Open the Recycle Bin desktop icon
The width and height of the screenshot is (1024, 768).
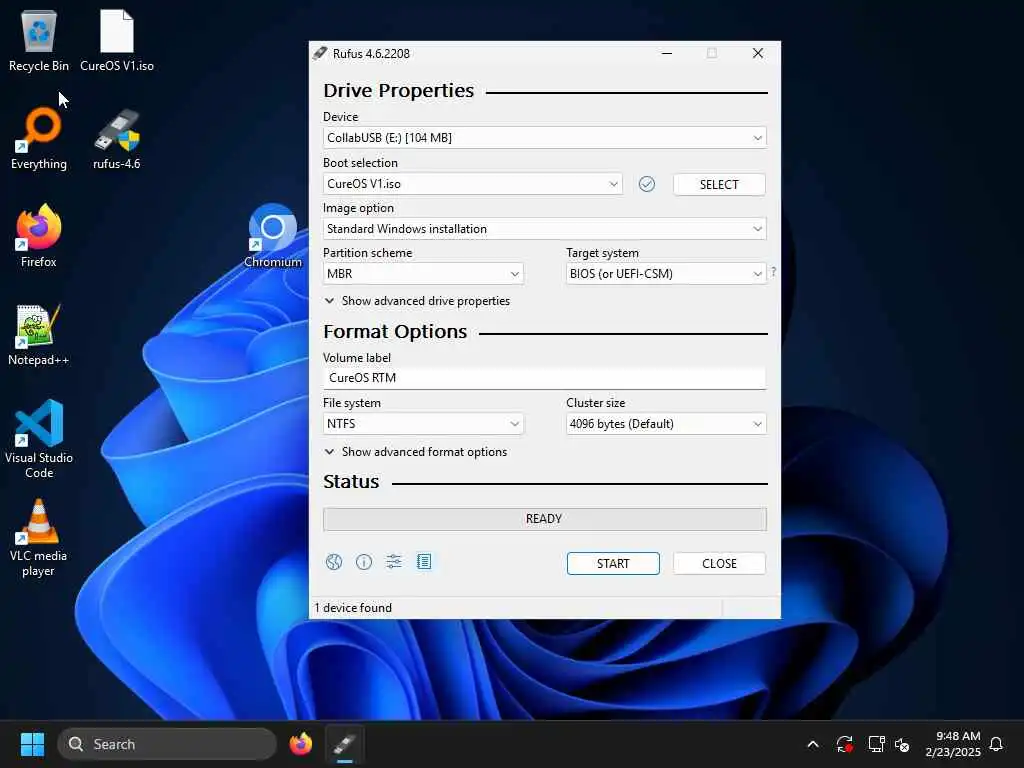(39, 40)
